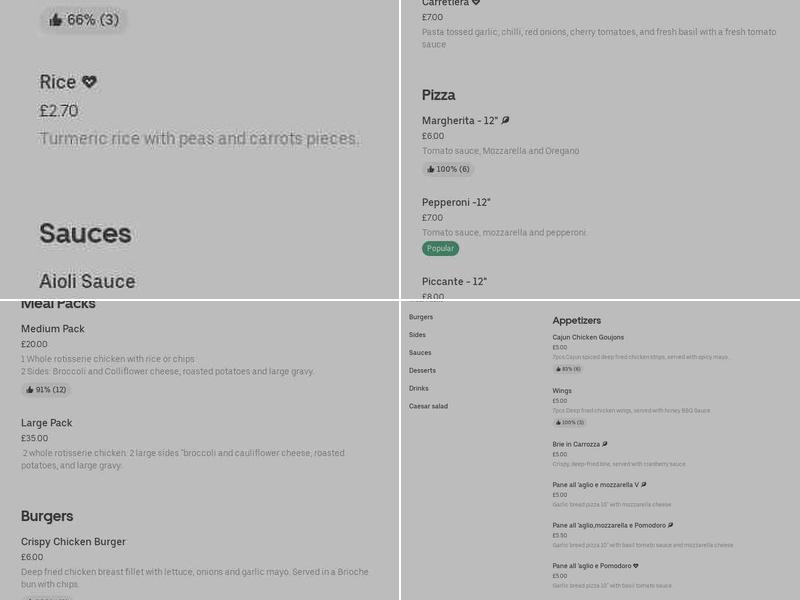Click the 91% (12) rating under Medium Pack
800x600 pixels.
pos(46,390)
